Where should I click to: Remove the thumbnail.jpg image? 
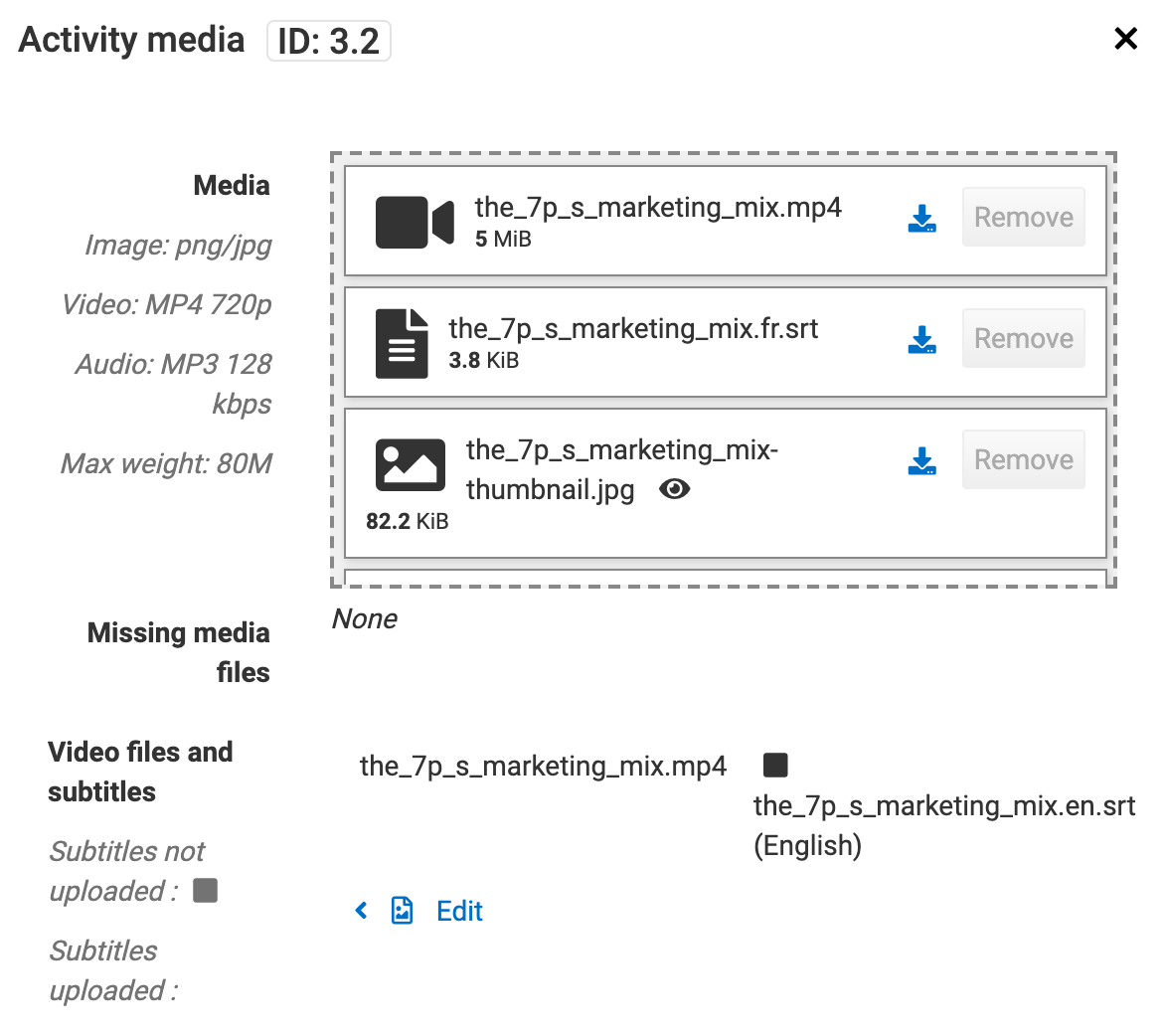[x=1023, y=459]
